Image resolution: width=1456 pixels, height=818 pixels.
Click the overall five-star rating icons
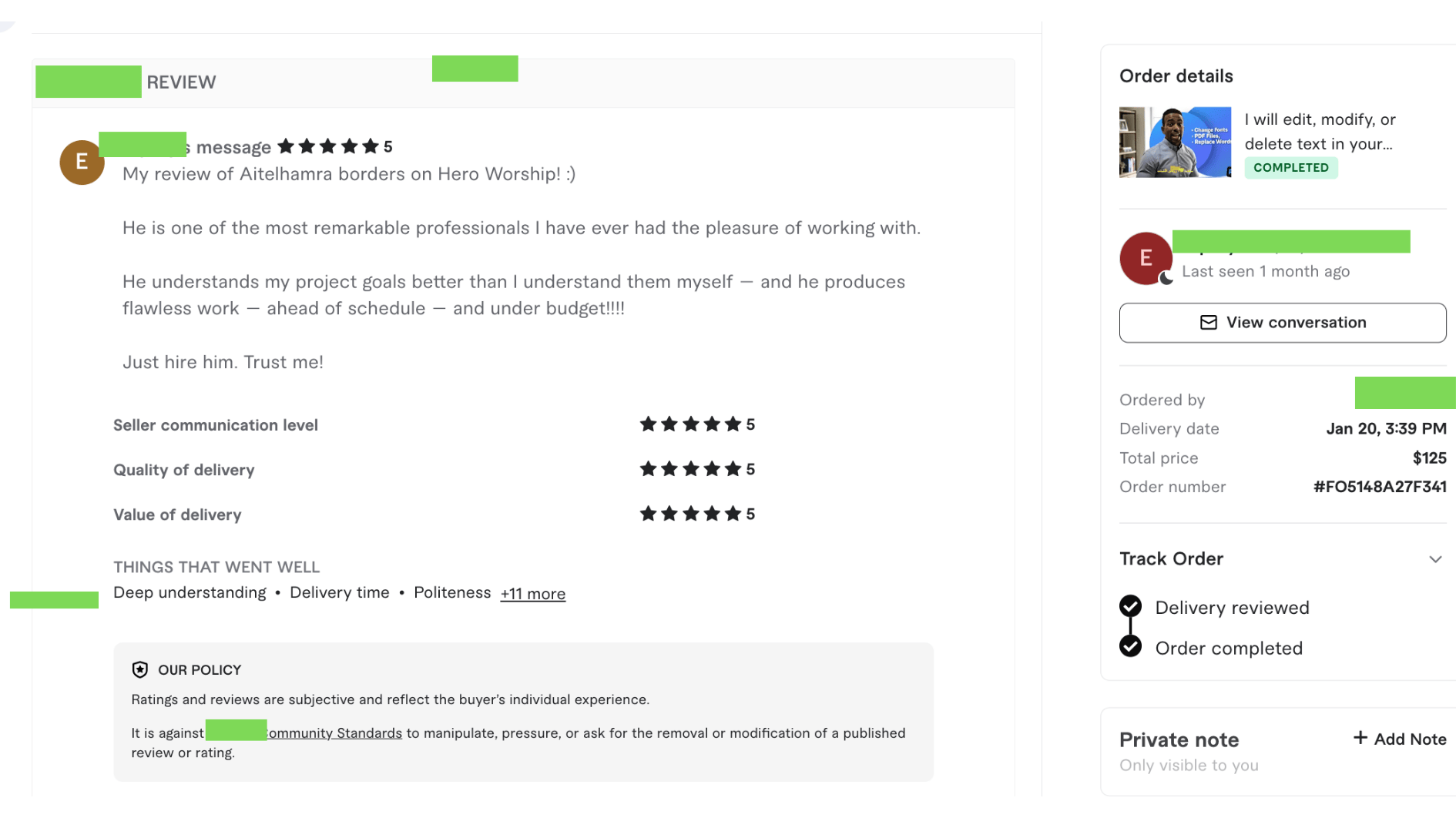pos(328,146)
